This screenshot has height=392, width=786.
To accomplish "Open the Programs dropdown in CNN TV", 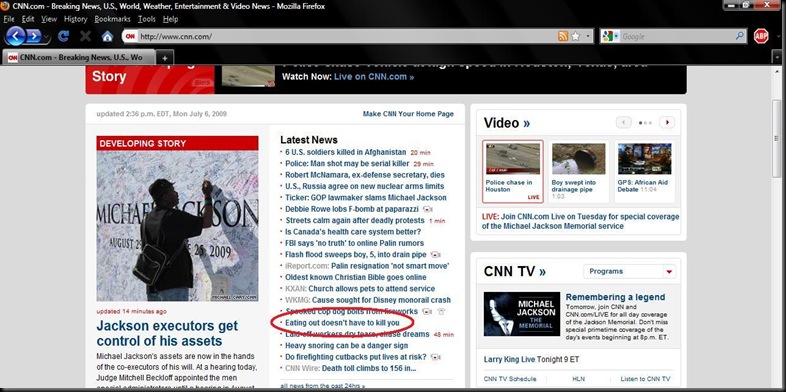I will [x=630, y=271].
